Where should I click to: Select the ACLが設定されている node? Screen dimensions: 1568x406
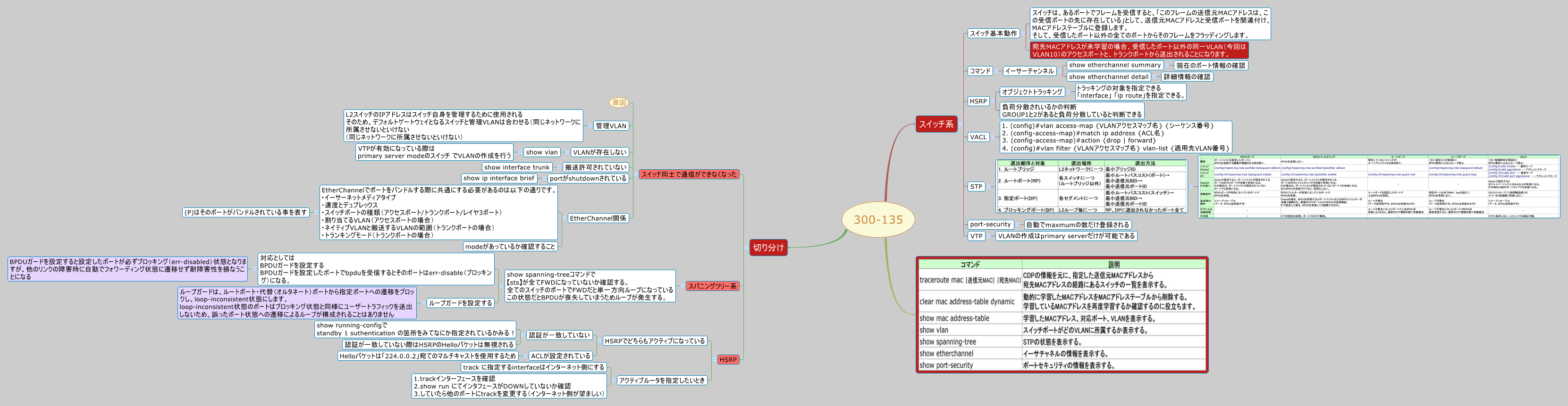pos(560,356)
